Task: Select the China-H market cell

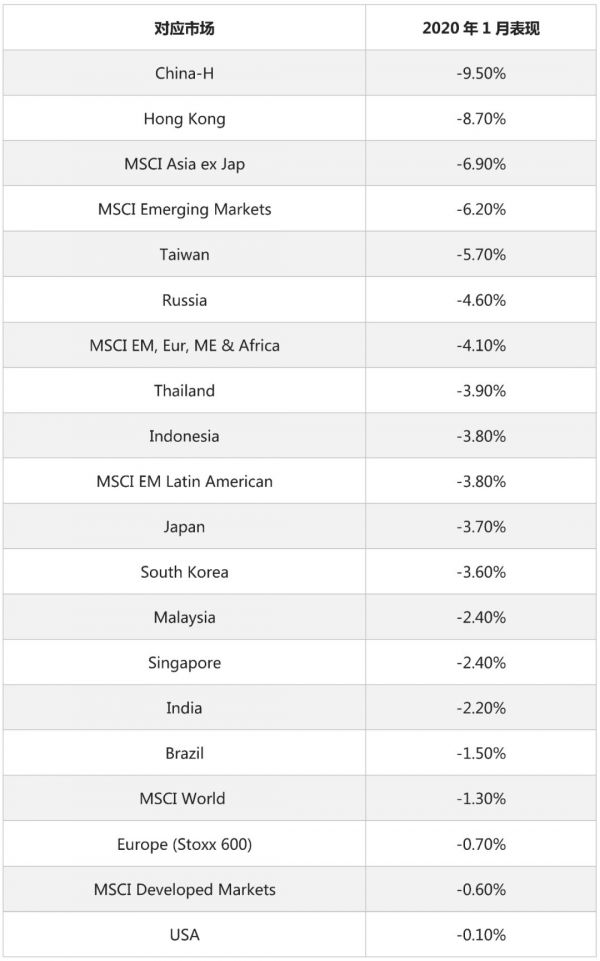Action: click(x=184, y=73)
